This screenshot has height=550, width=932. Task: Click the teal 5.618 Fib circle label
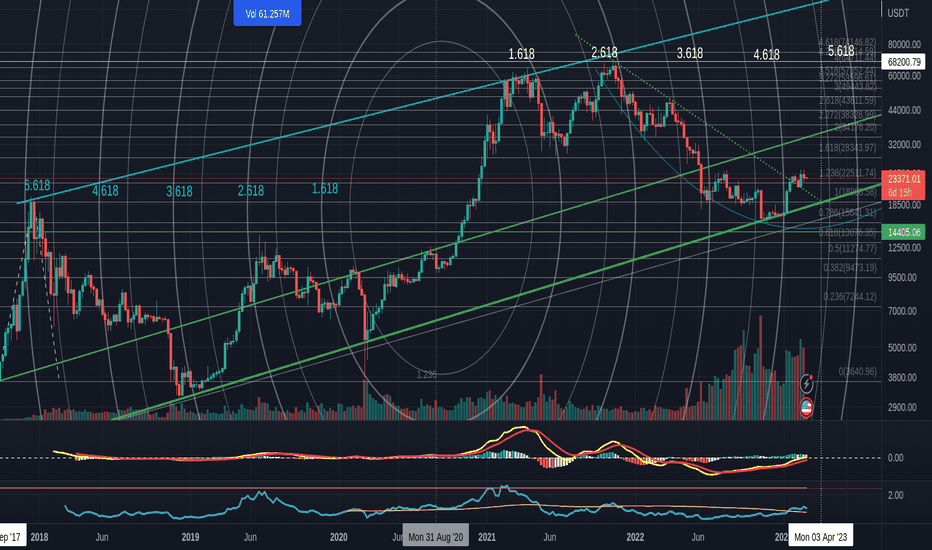click(37, 186)
